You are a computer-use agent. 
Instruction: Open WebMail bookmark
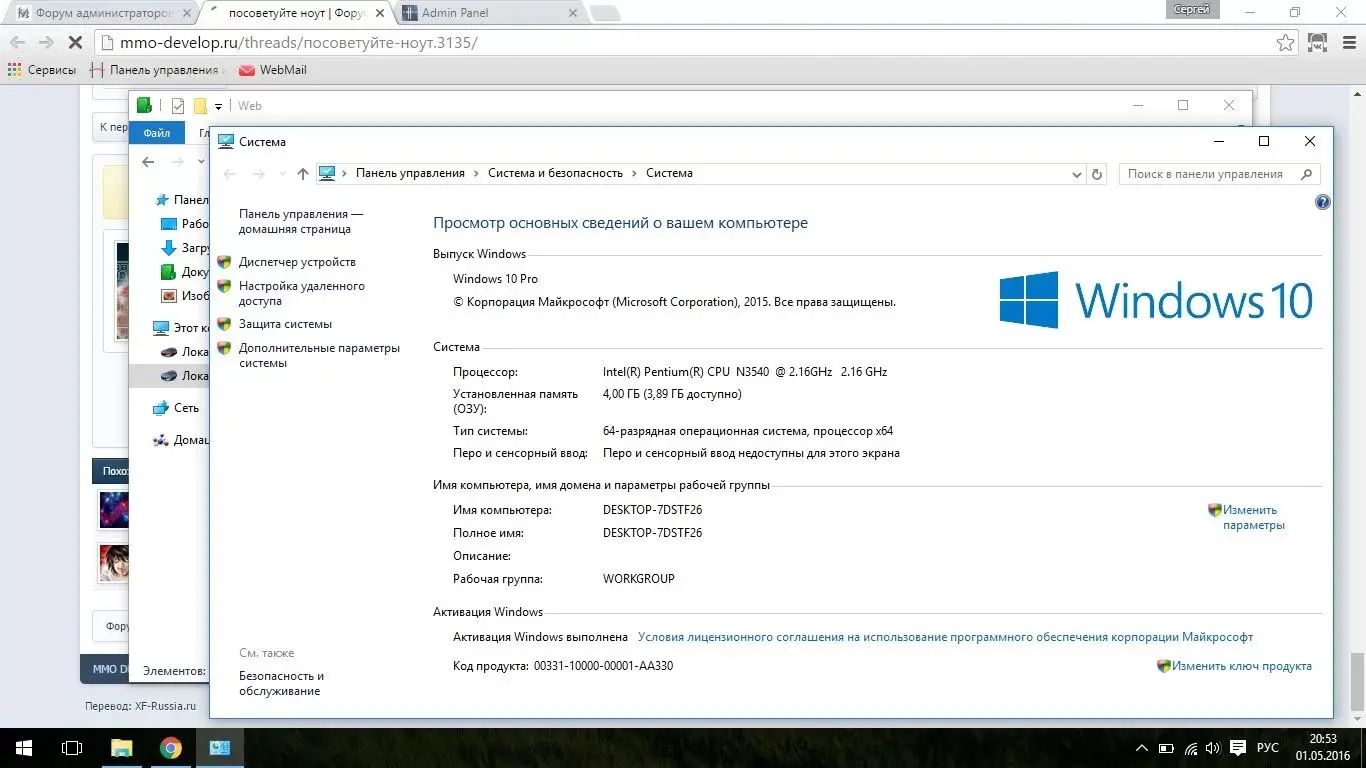273,70
